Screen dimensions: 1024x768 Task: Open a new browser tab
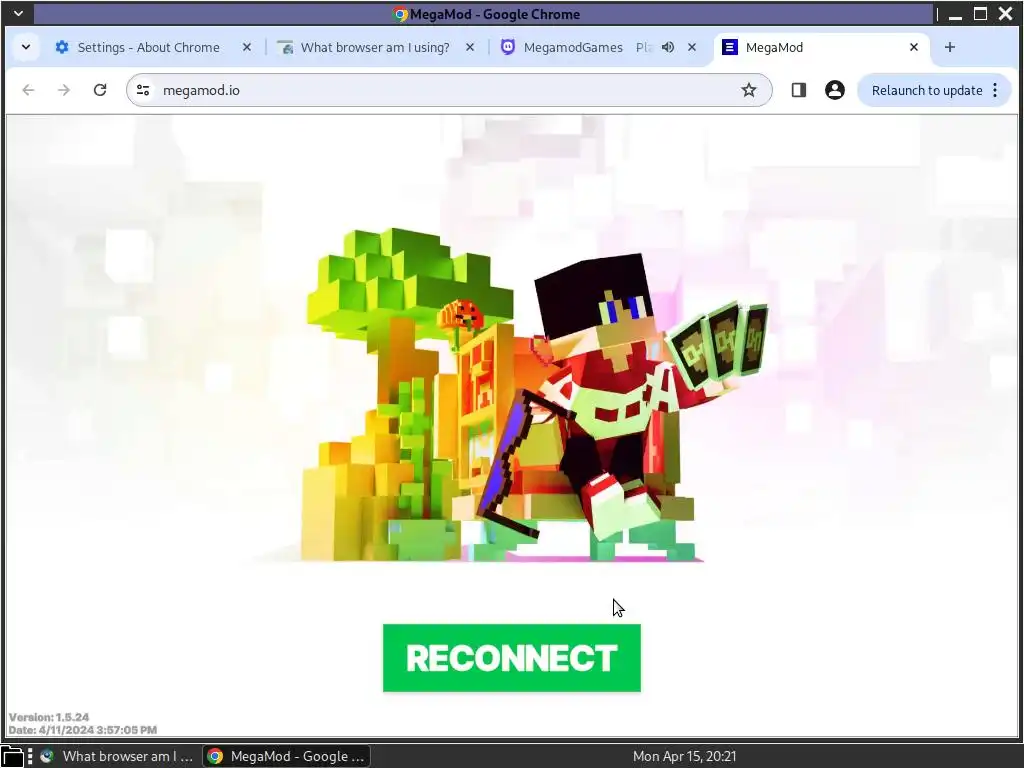tap(950, 47)
